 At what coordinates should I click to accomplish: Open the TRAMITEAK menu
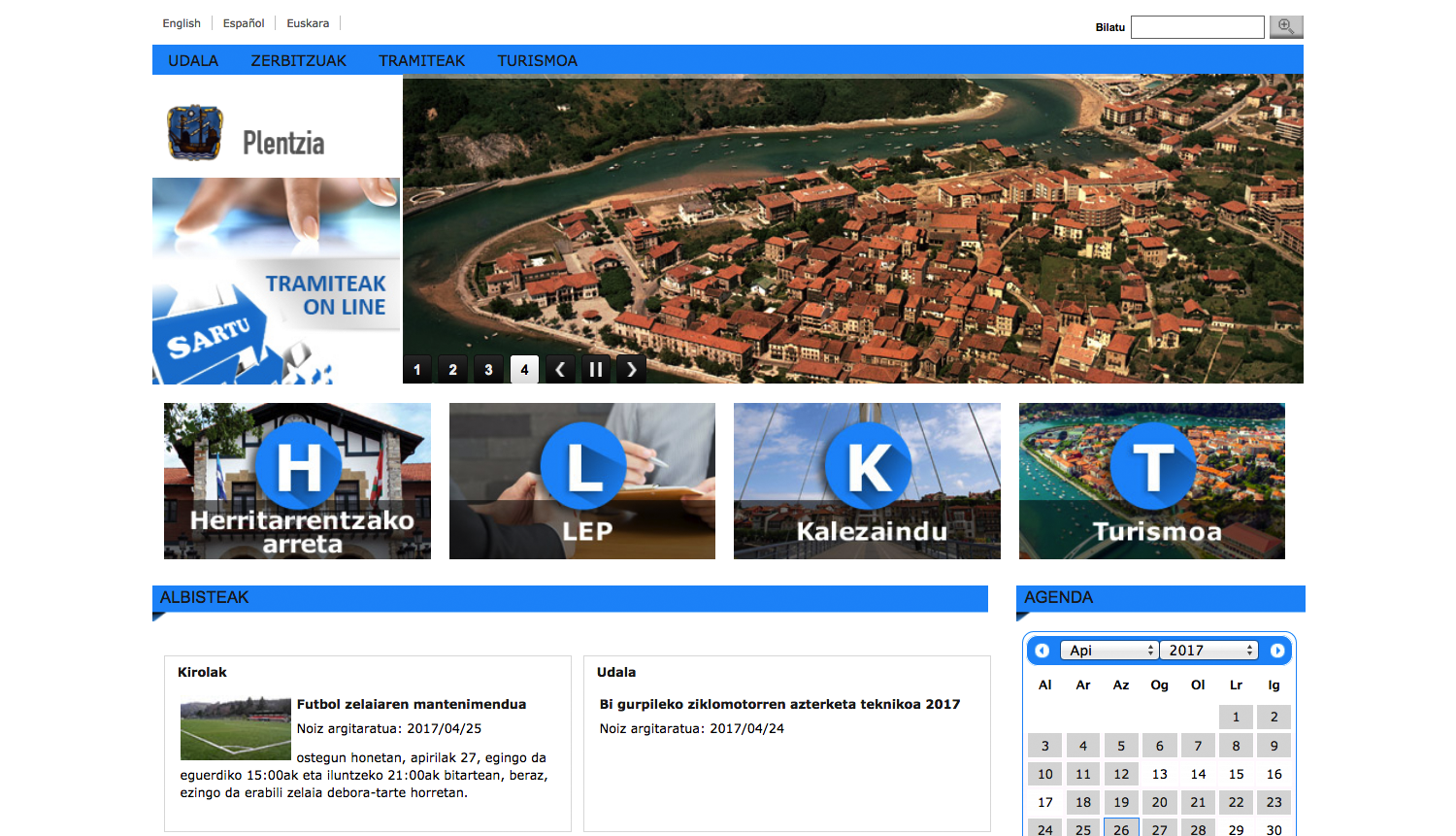pyautogui.click(x=422, y=60)
